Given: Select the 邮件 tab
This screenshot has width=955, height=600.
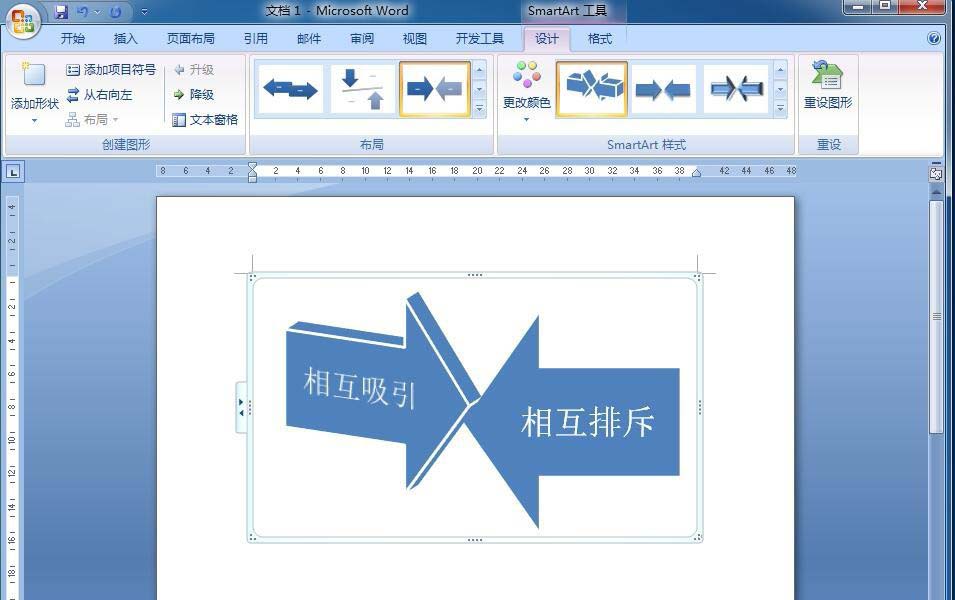Looking at the screenshot, I should click(309, 39).
